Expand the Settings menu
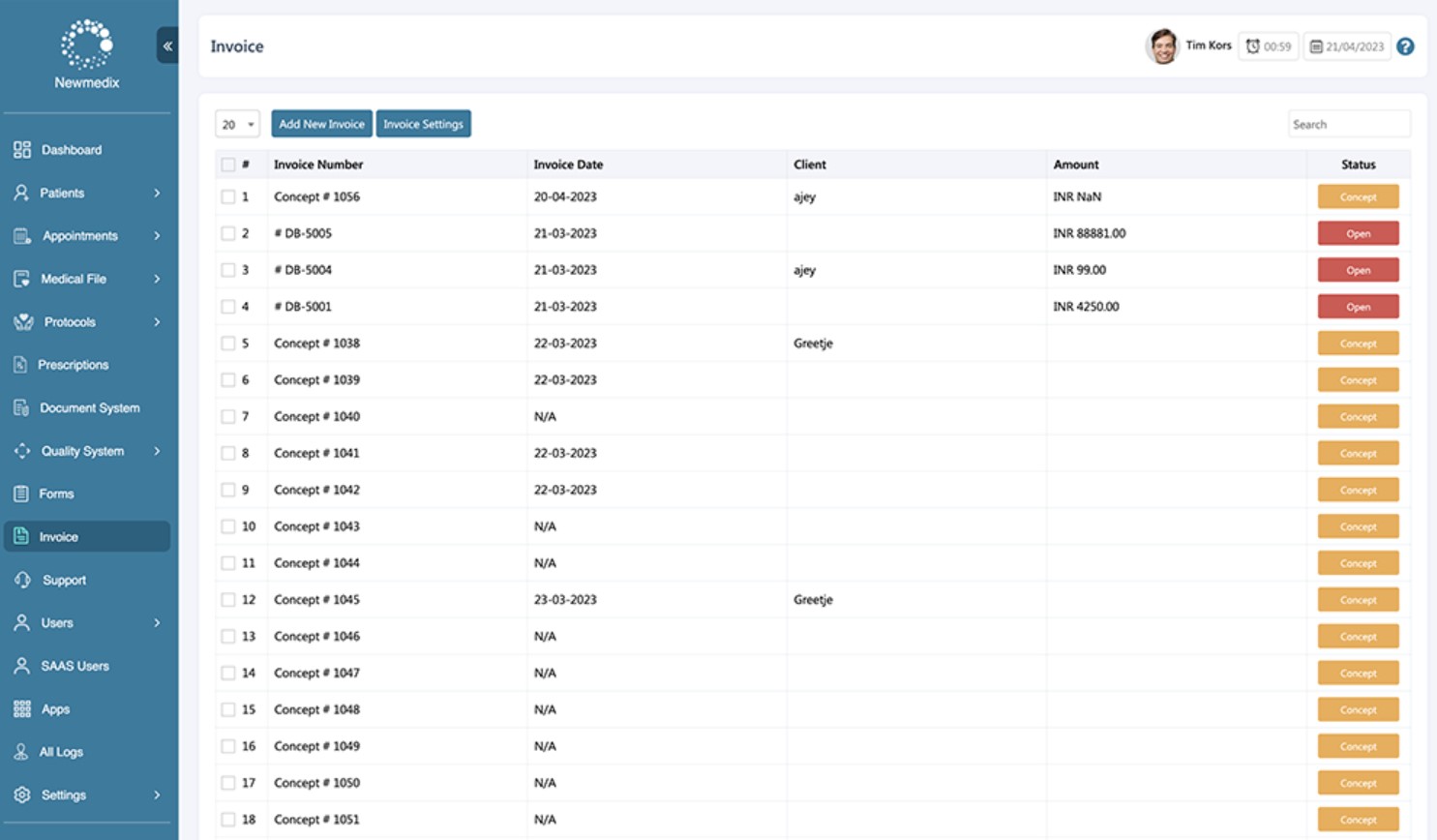The width and height of the screenshot is (1437, 840). point(63,795)
